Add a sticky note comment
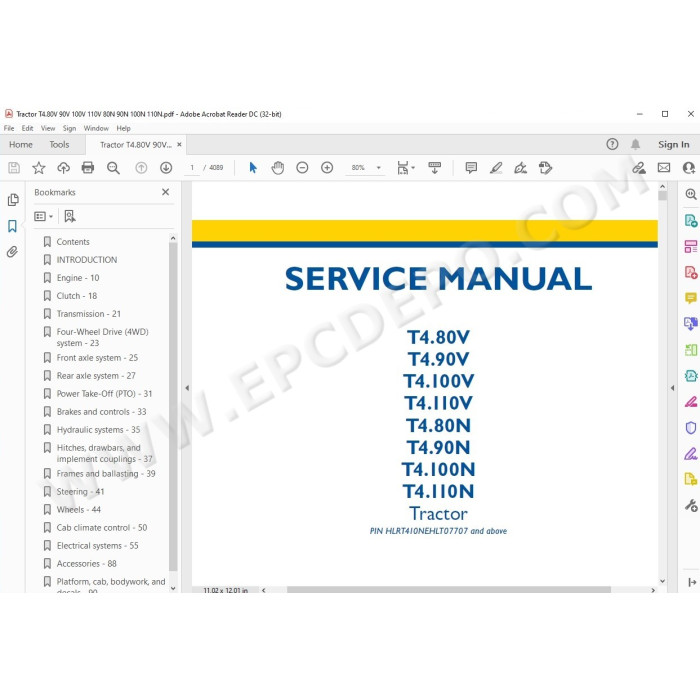700x700 pixels. tap(471, 168)
